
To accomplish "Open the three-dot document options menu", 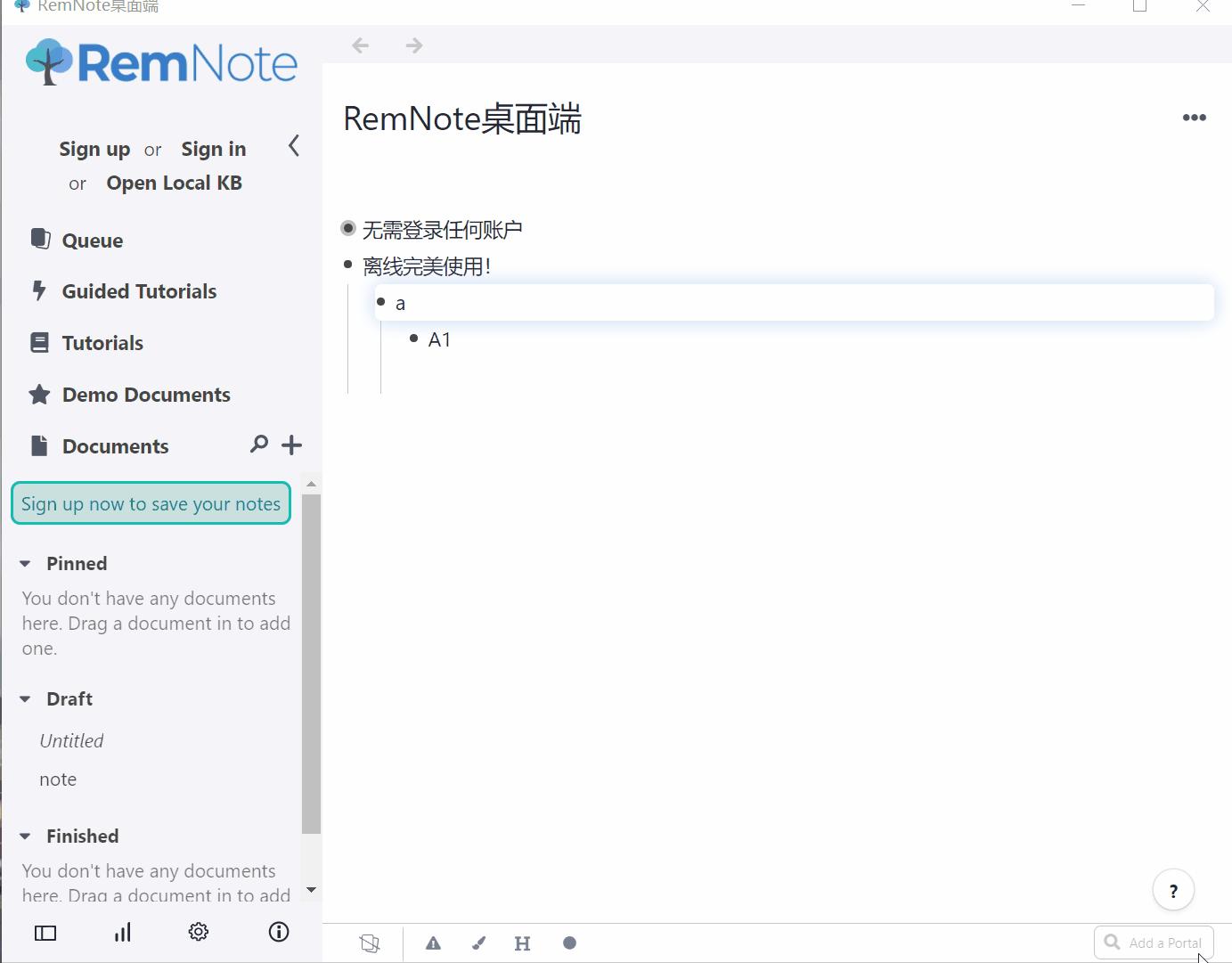I will pyautogui.click(x=1194, y=118).
